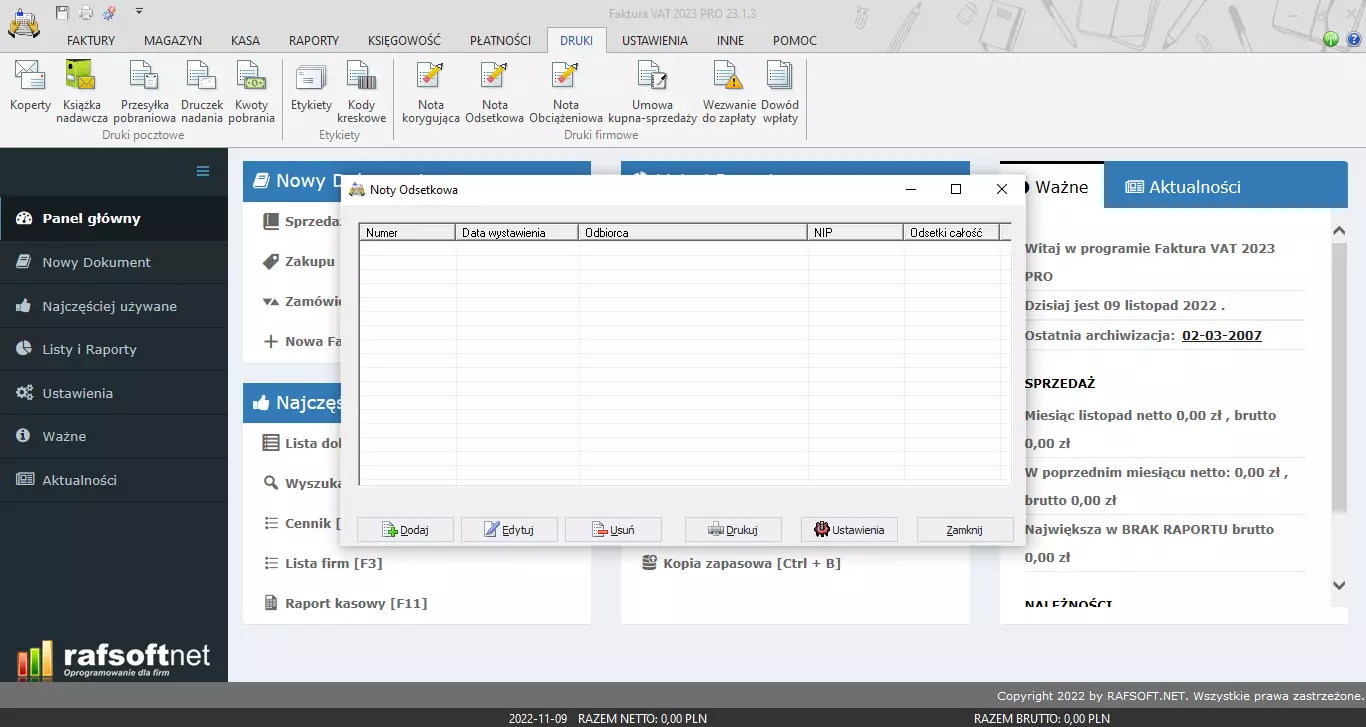Open last archive date link 02-03-2007
This screenshot has width=1366, height=727.
pos(1221,335)
